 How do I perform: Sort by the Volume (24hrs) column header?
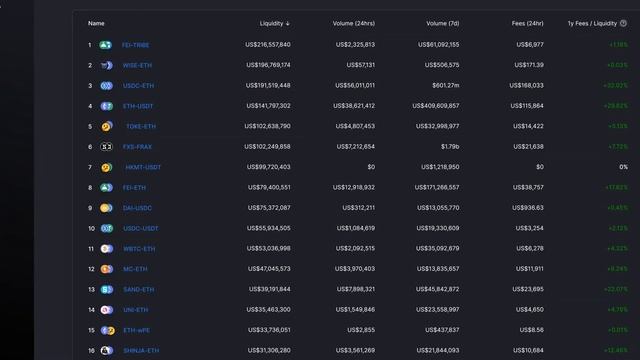[353, 23]
